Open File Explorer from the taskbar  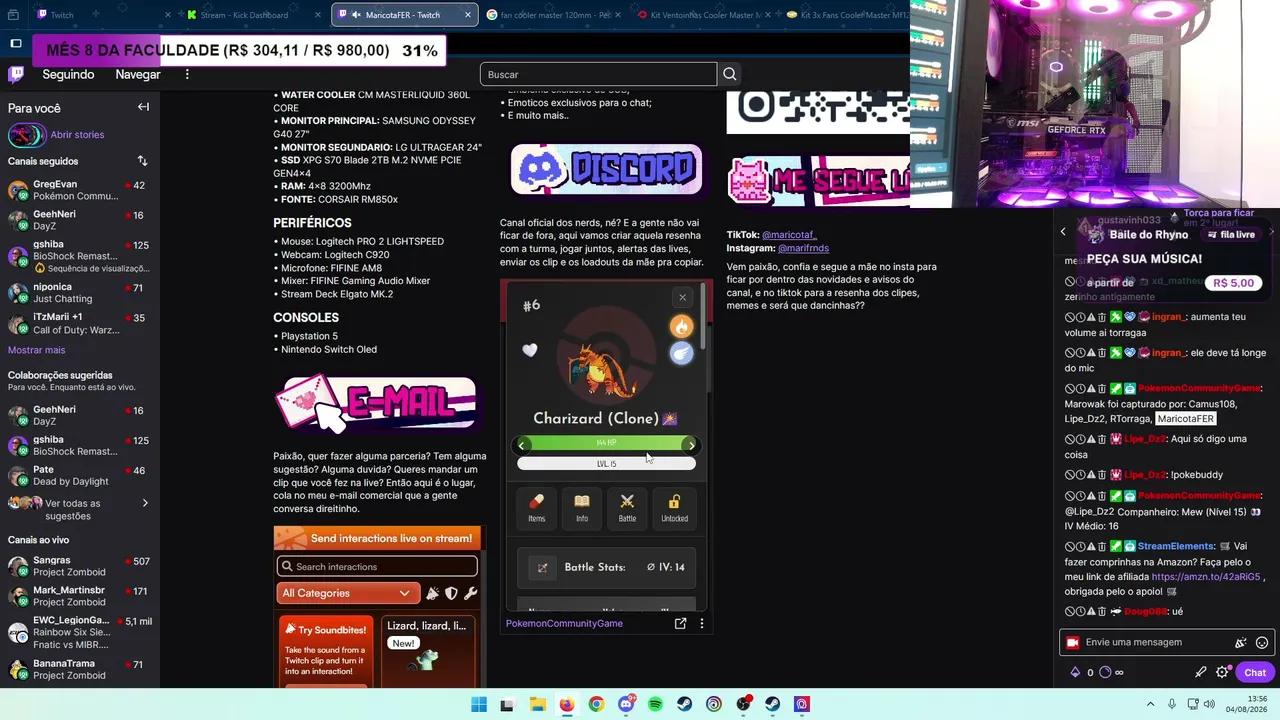click(537, 704)
